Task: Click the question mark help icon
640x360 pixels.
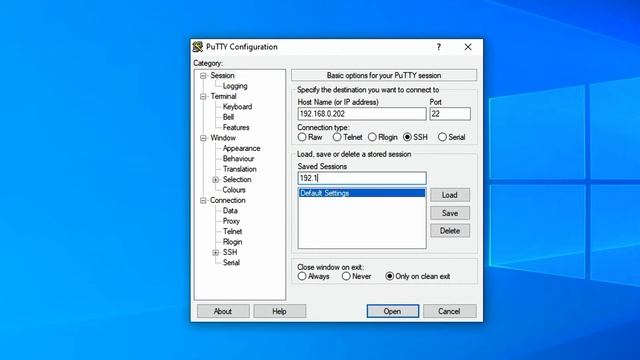Action: 439,47
